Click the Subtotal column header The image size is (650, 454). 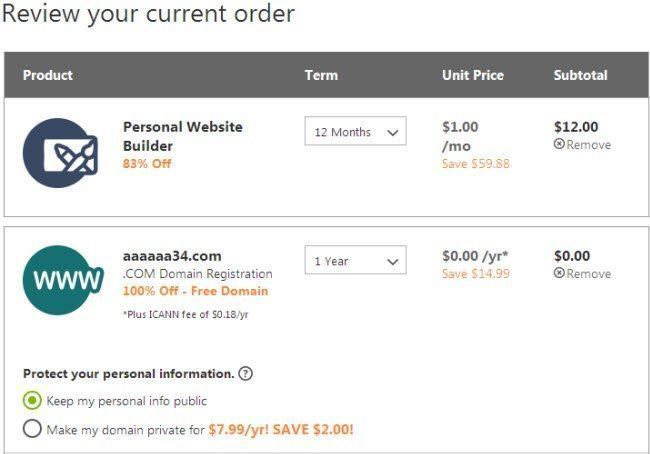click(580, 75)
